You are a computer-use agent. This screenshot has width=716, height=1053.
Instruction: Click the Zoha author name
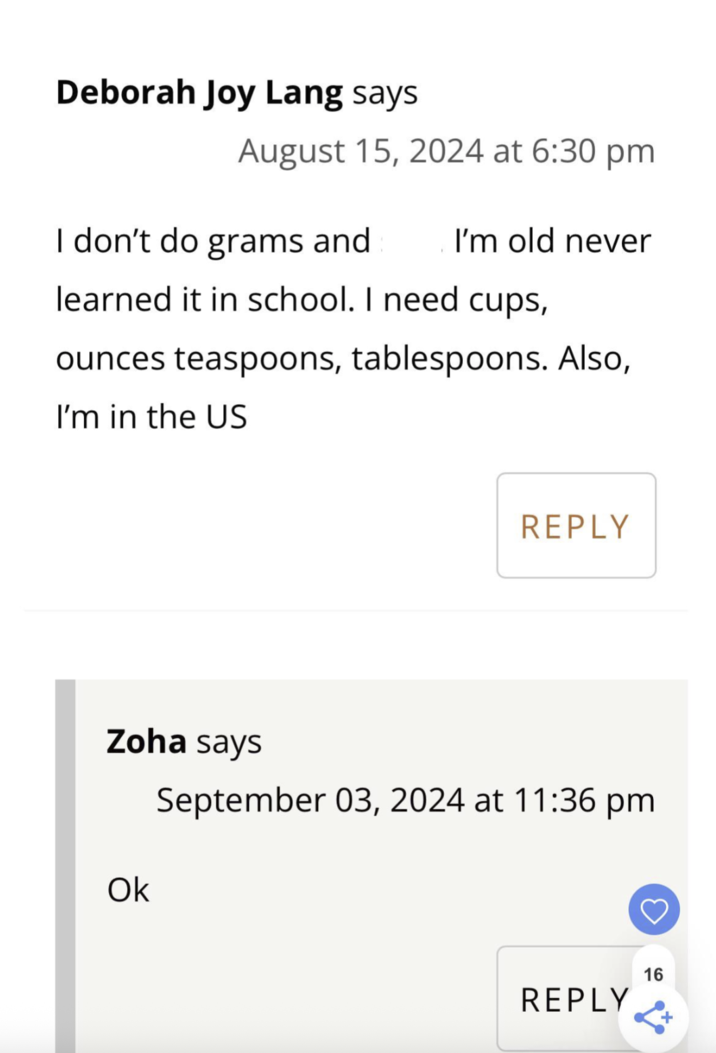146,741
